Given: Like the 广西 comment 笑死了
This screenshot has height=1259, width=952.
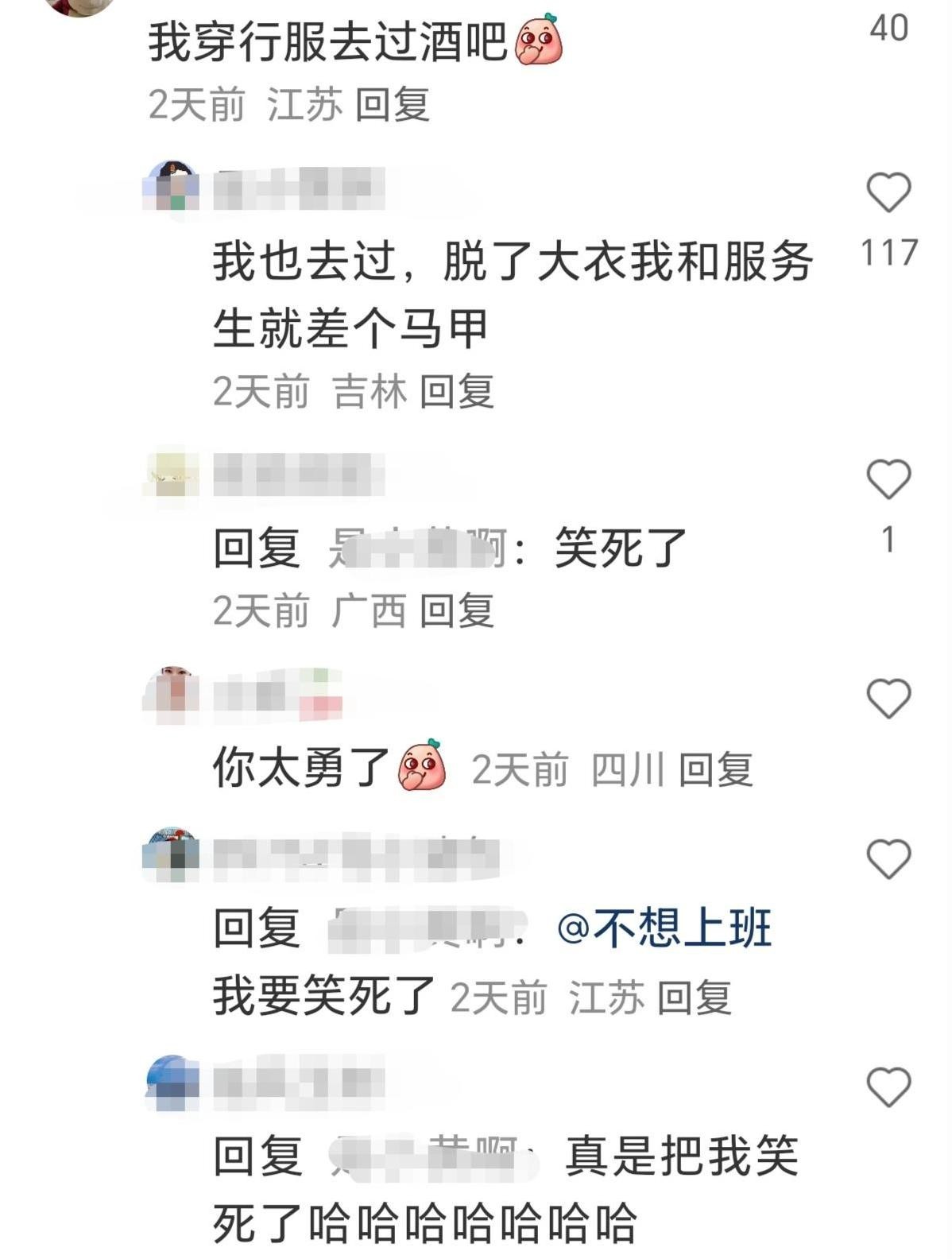Looking at the screenshot, I should click(x=888, y=478).
